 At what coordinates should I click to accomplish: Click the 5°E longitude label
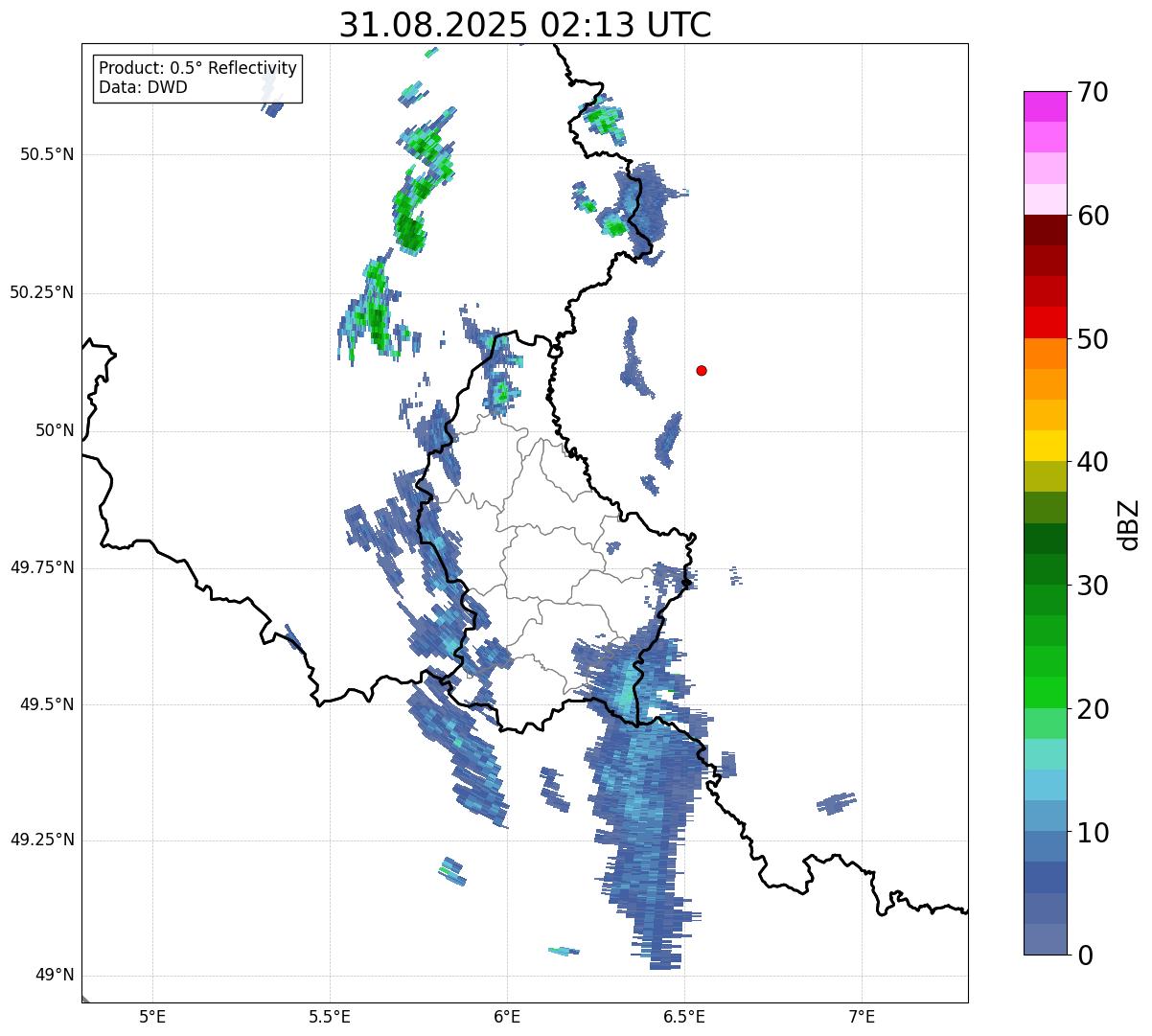pos(152,1016)
